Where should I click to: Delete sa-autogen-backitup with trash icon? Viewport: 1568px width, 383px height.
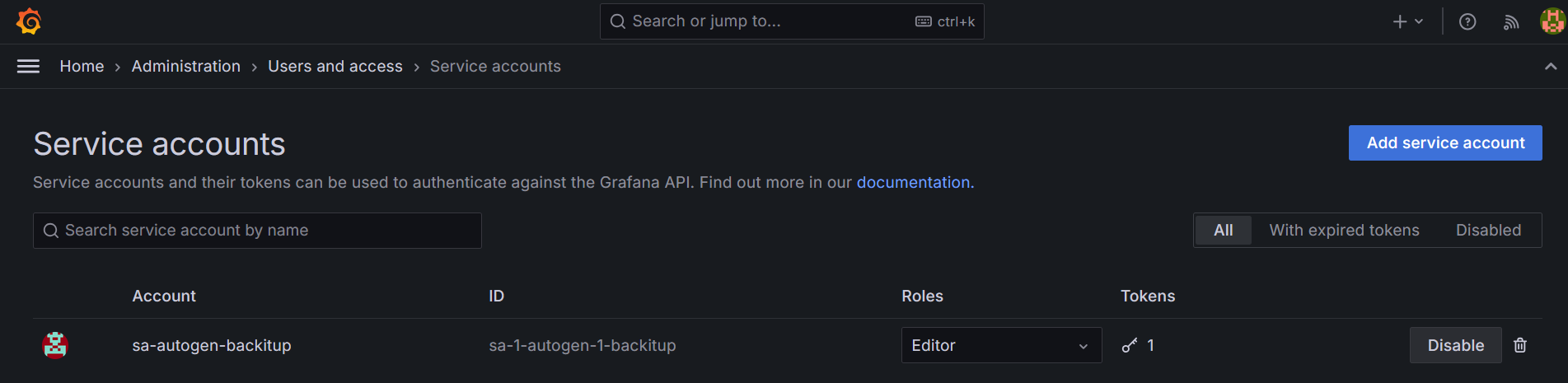pos(1520,345)
